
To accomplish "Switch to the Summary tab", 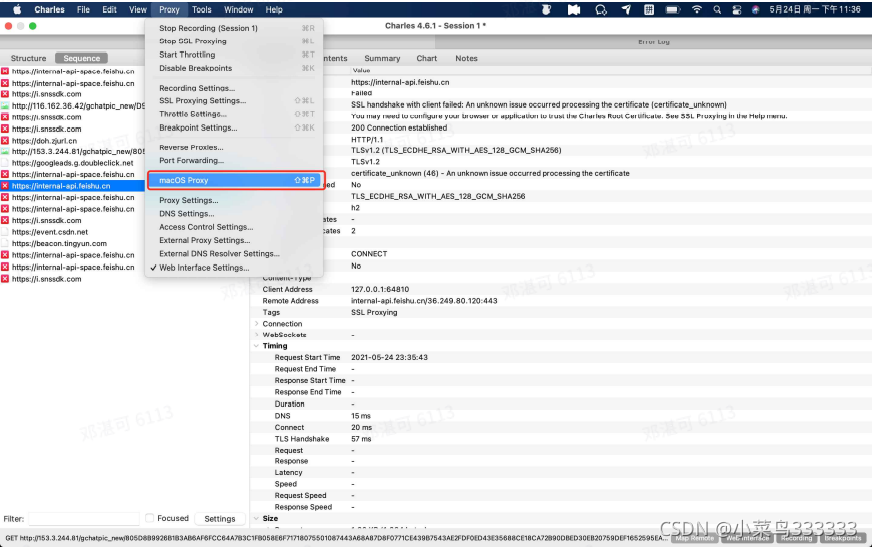I will pos(382,58).
